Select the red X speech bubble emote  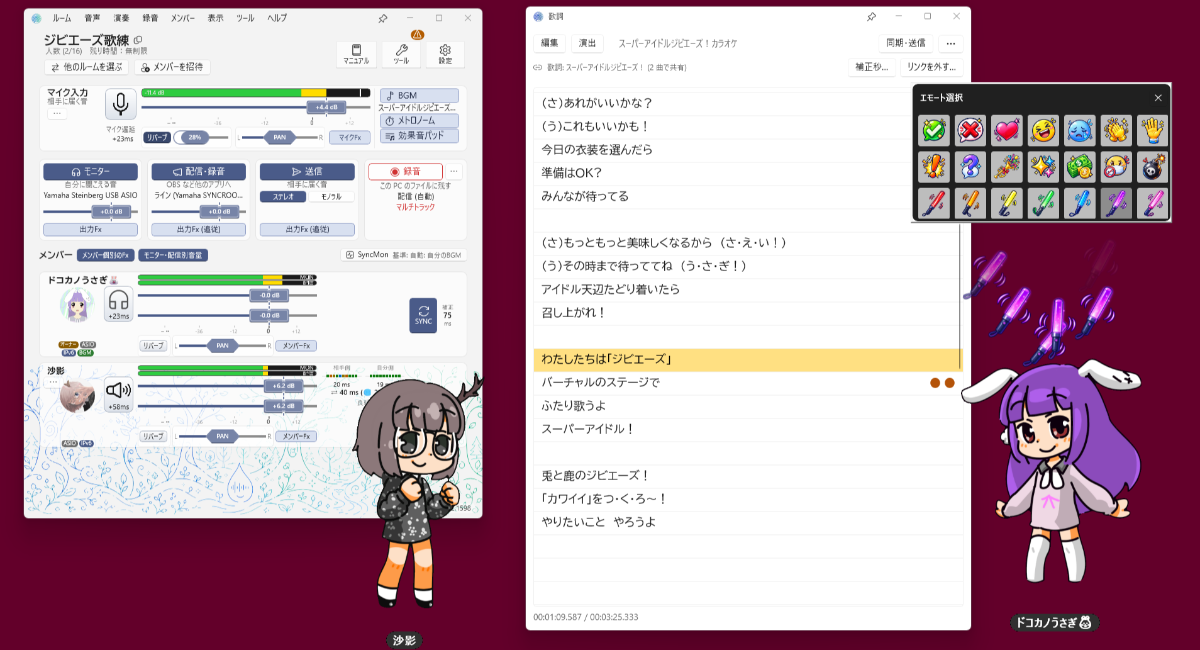pos(970,130)
